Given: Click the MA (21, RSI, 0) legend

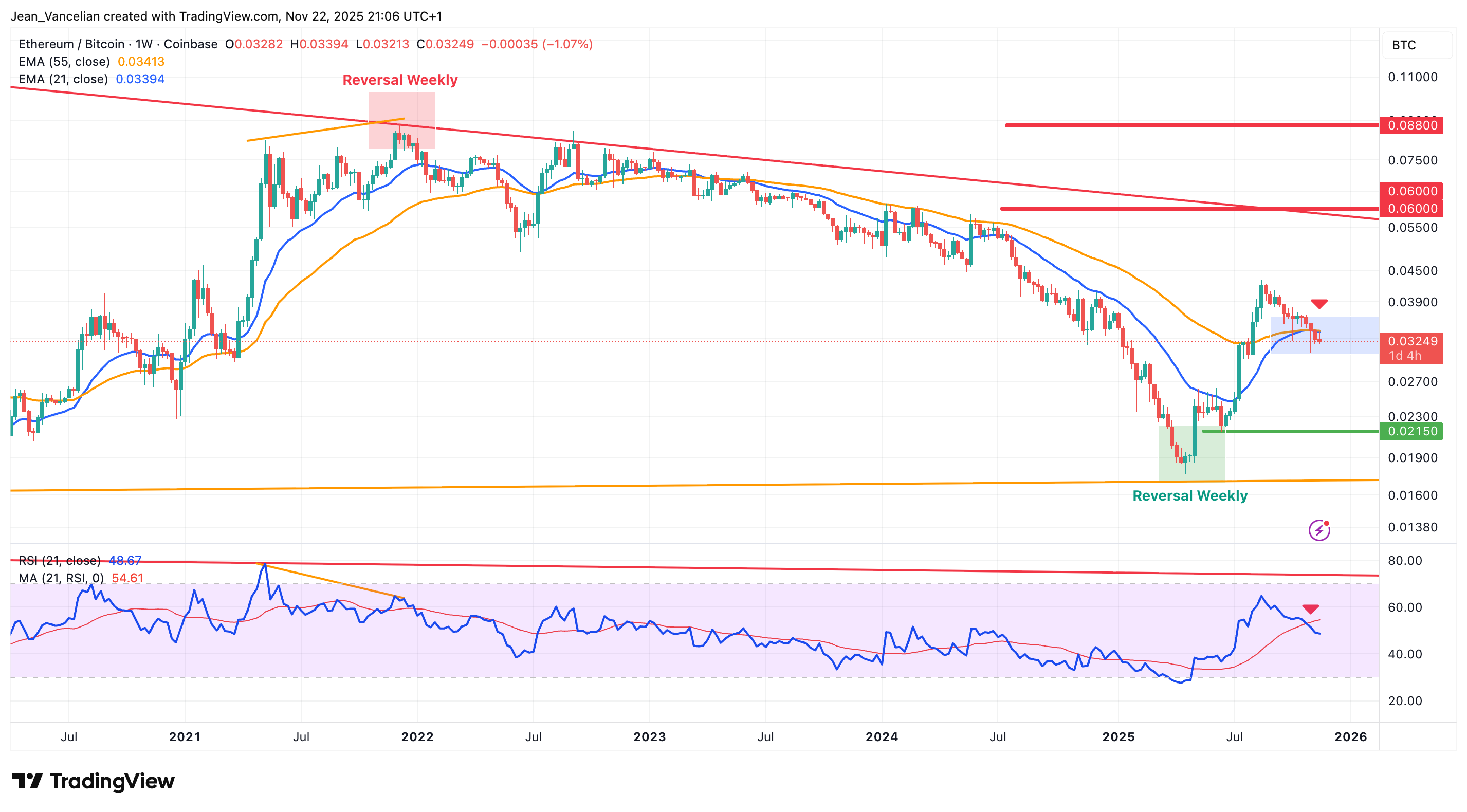Looking at the screenshot, I should (x=61, y=578).
